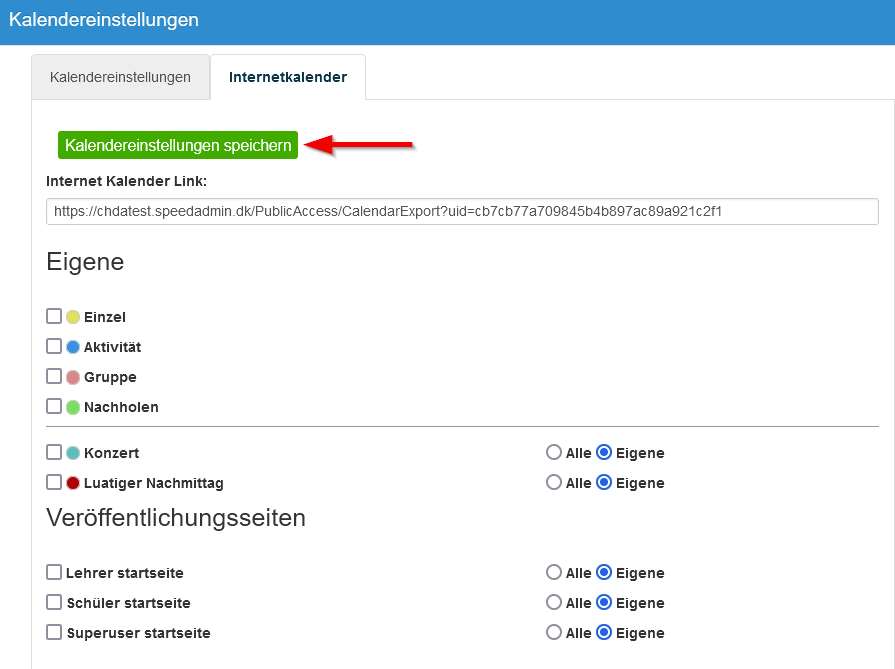
Task: Choose Eigene for Luatiger Nachmittag
Action: tap(604, 482)
